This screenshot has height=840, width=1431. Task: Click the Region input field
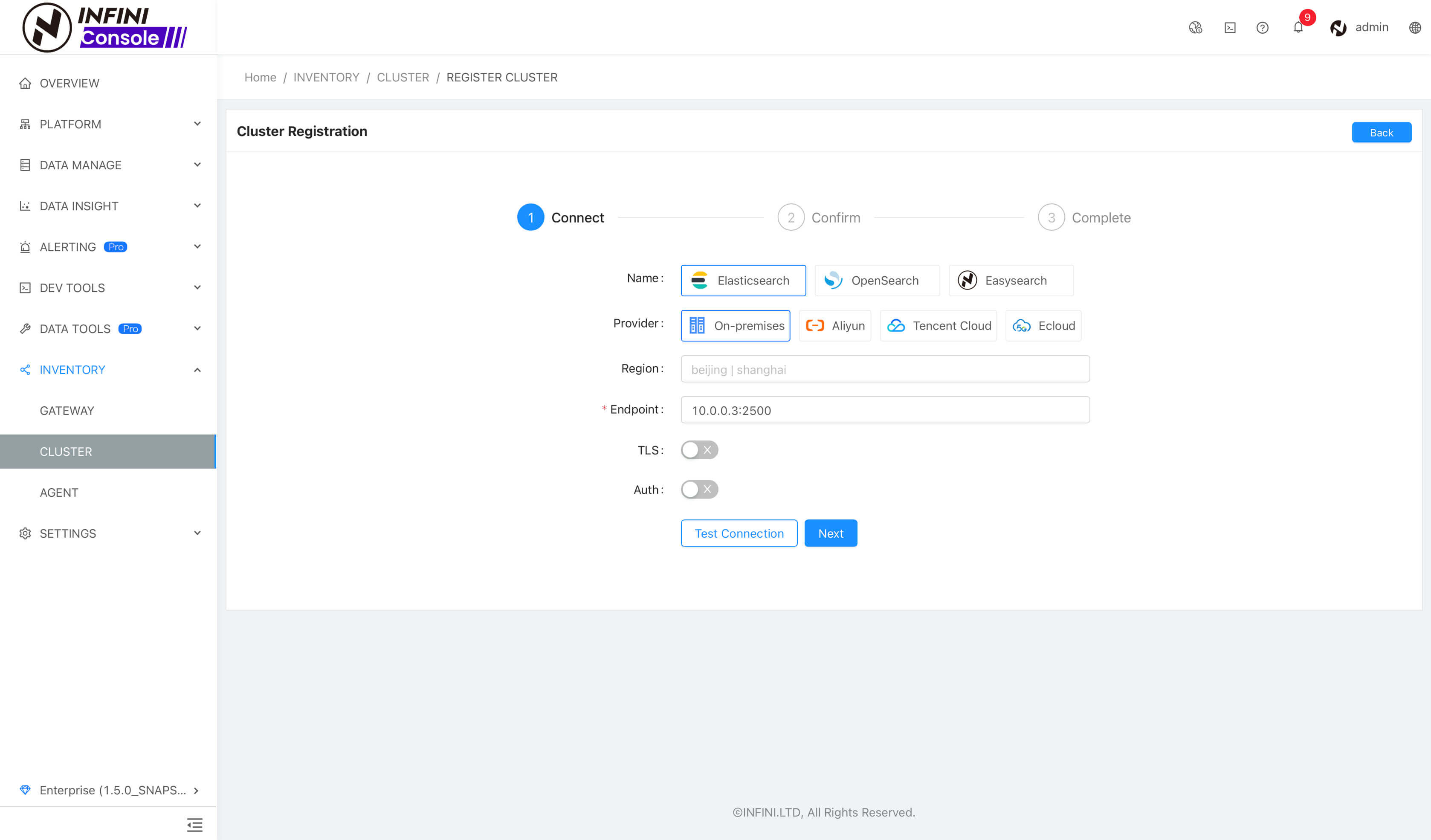click(885, 369)
